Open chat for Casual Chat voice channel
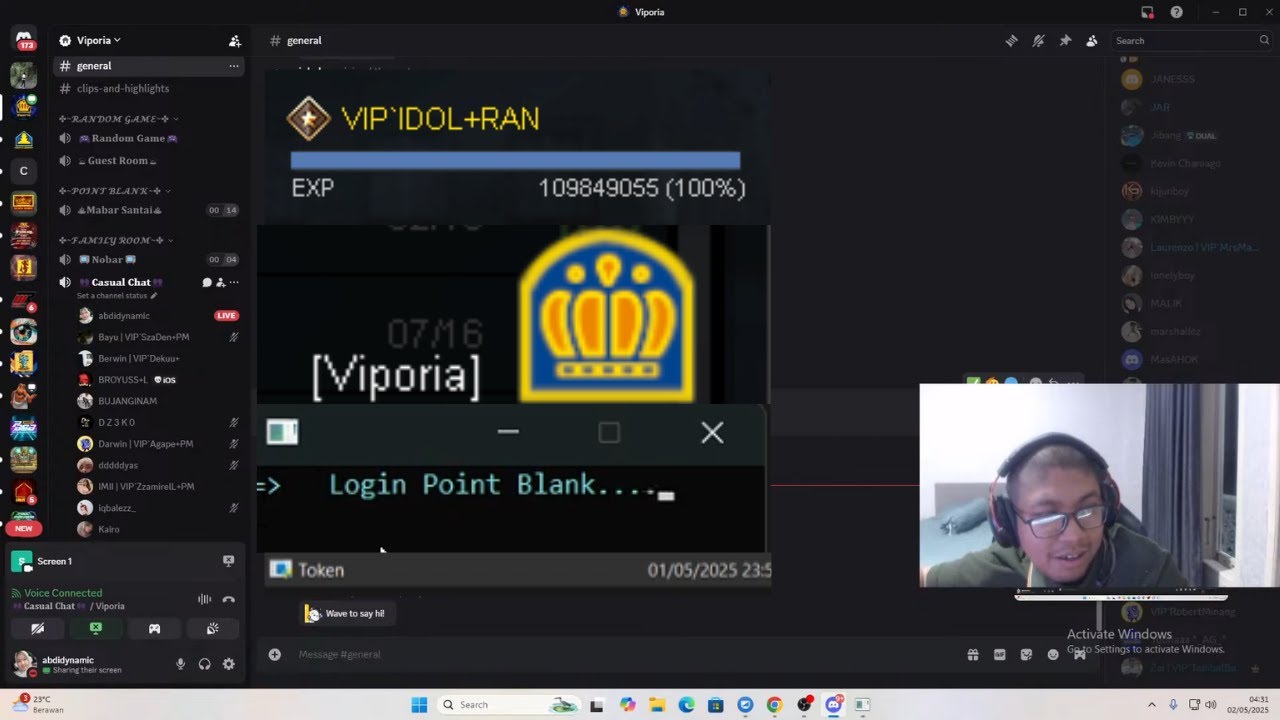 207,282
